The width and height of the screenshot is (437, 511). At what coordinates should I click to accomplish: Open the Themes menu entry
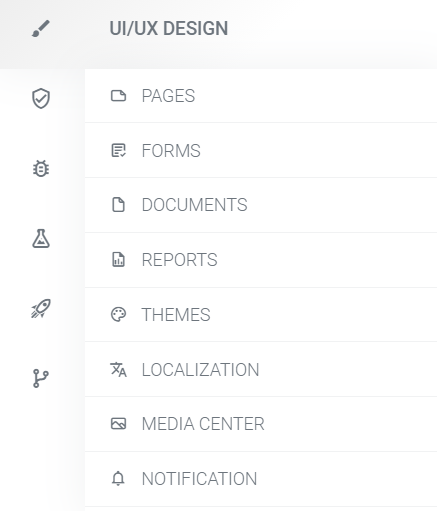[x=261, y=315]
